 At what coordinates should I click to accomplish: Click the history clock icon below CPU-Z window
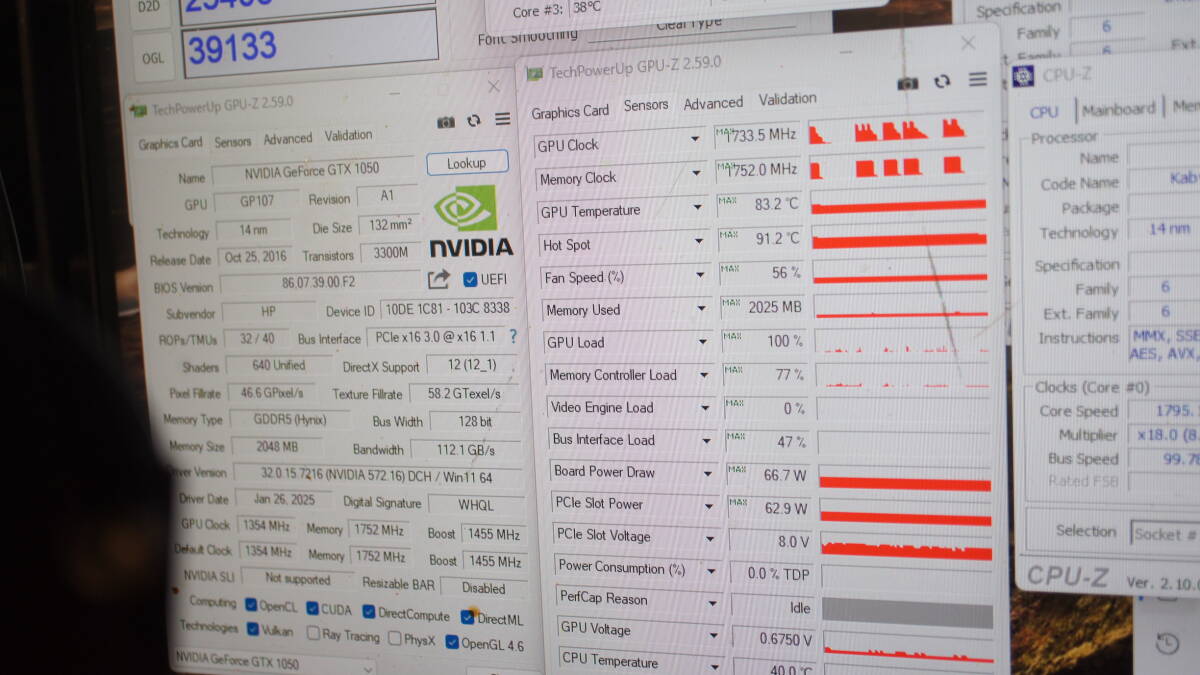click(1167, 643)
